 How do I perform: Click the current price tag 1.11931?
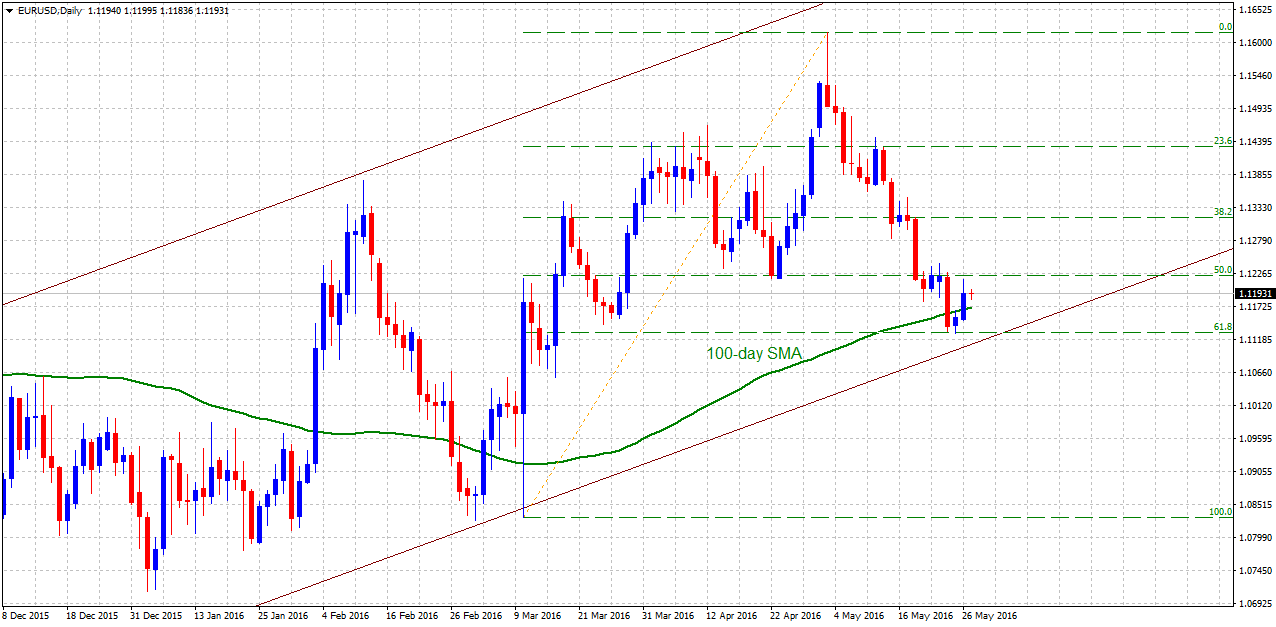pos(1254,293)
